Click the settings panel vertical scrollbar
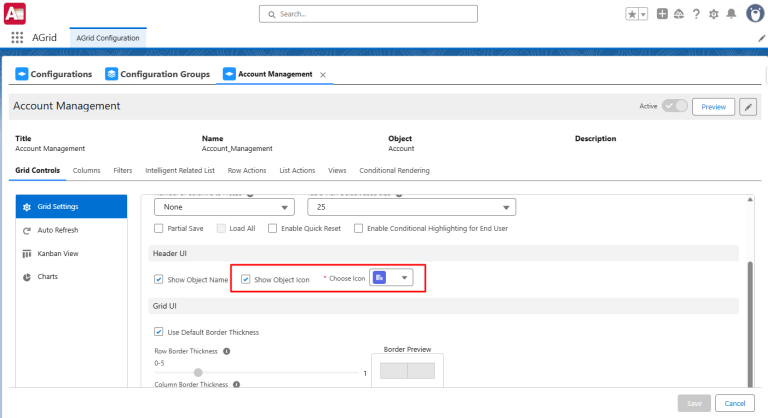This screenshot has height=418, width=768. pos(750,324)
